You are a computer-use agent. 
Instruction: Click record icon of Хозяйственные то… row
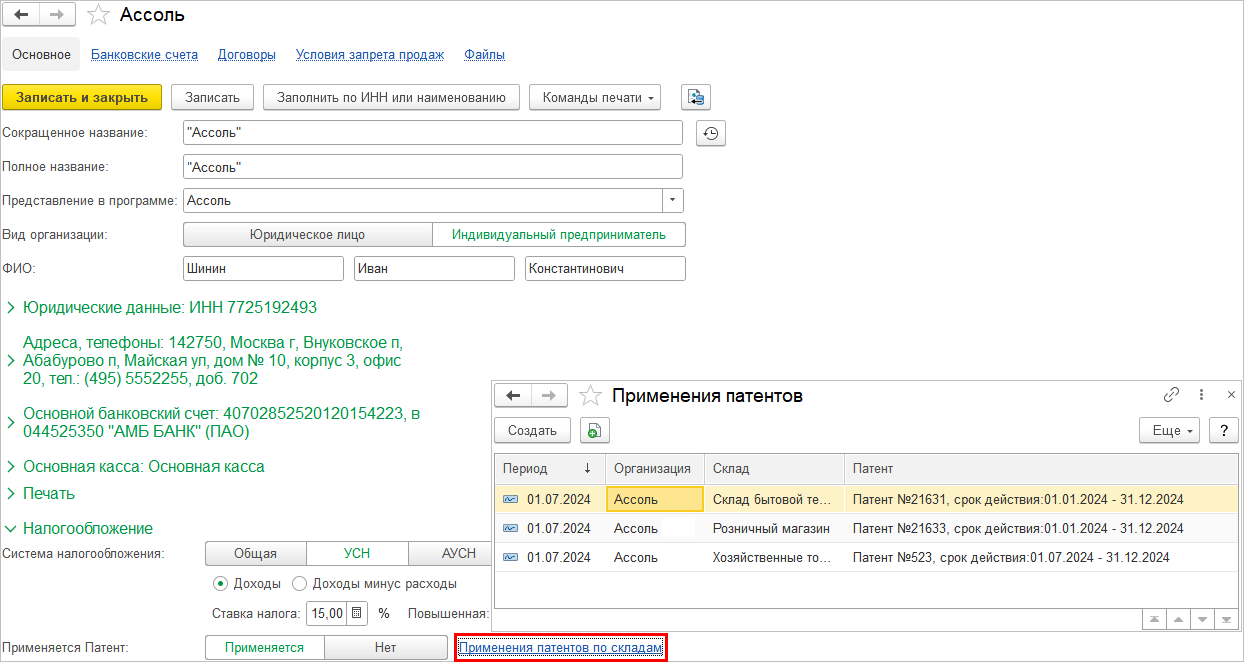click(511, 557)
